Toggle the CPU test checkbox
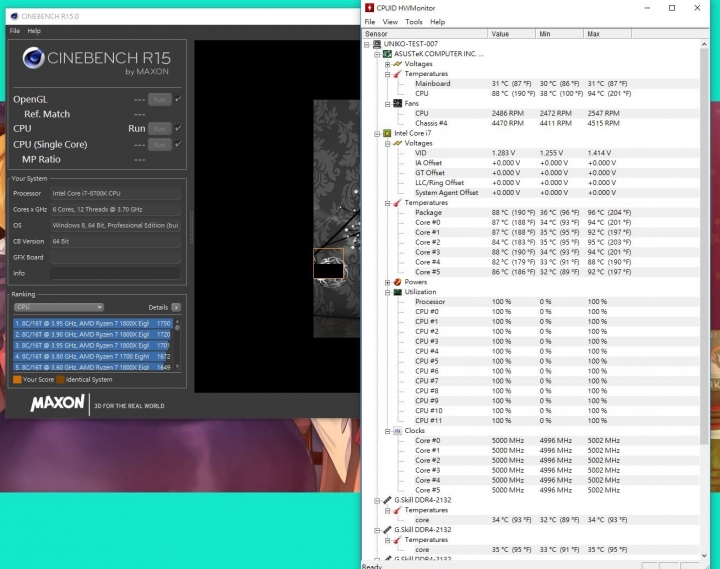Viewport: 720px width, 569px height. [x=178, y=128]
